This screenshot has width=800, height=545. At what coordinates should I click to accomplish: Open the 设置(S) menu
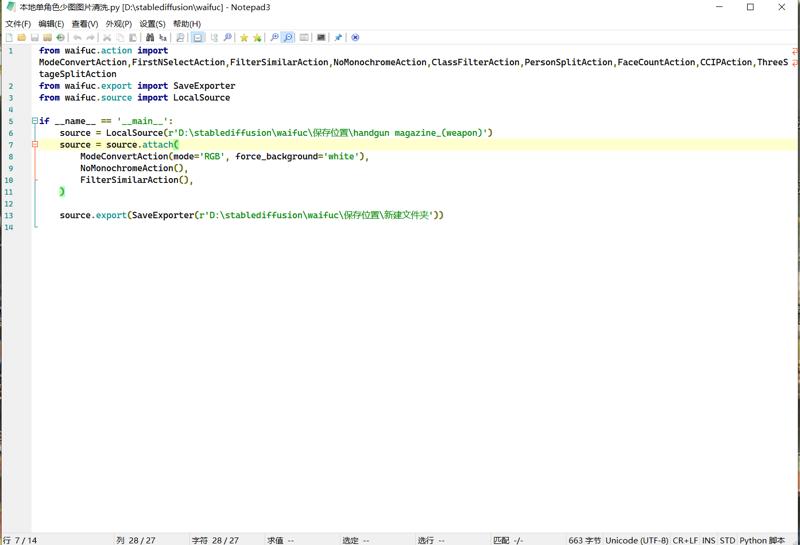(153, 24)
